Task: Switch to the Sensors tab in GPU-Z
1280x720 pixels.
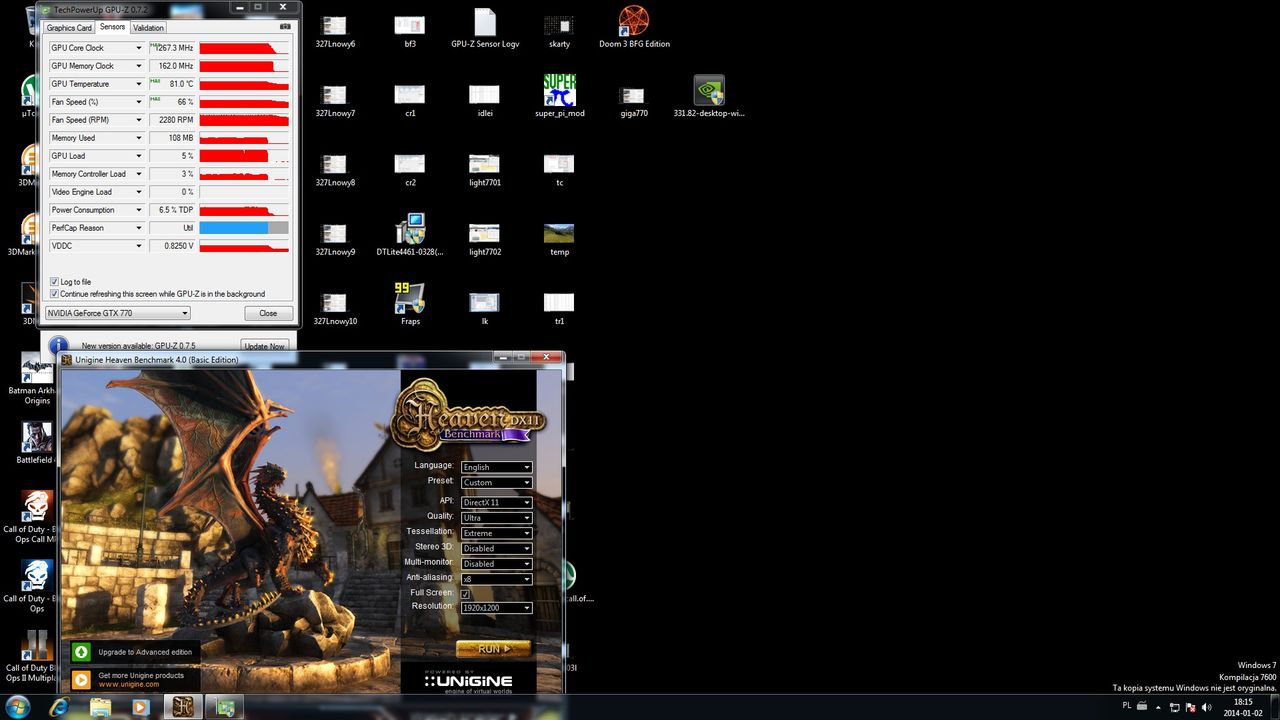Action: (x=112, y=27)
